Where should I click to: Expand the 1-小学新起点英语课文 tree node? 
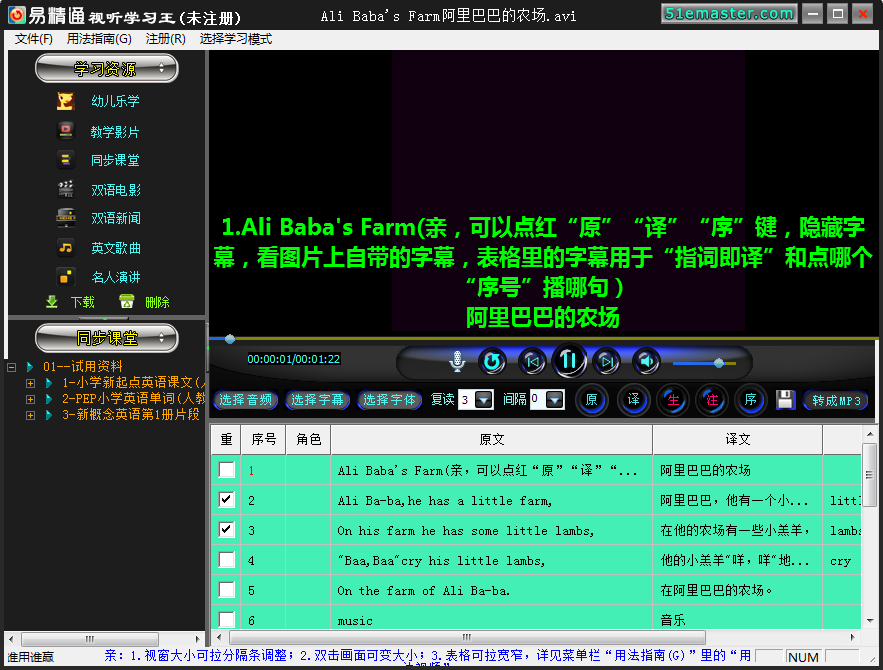[x=30, y=383]
